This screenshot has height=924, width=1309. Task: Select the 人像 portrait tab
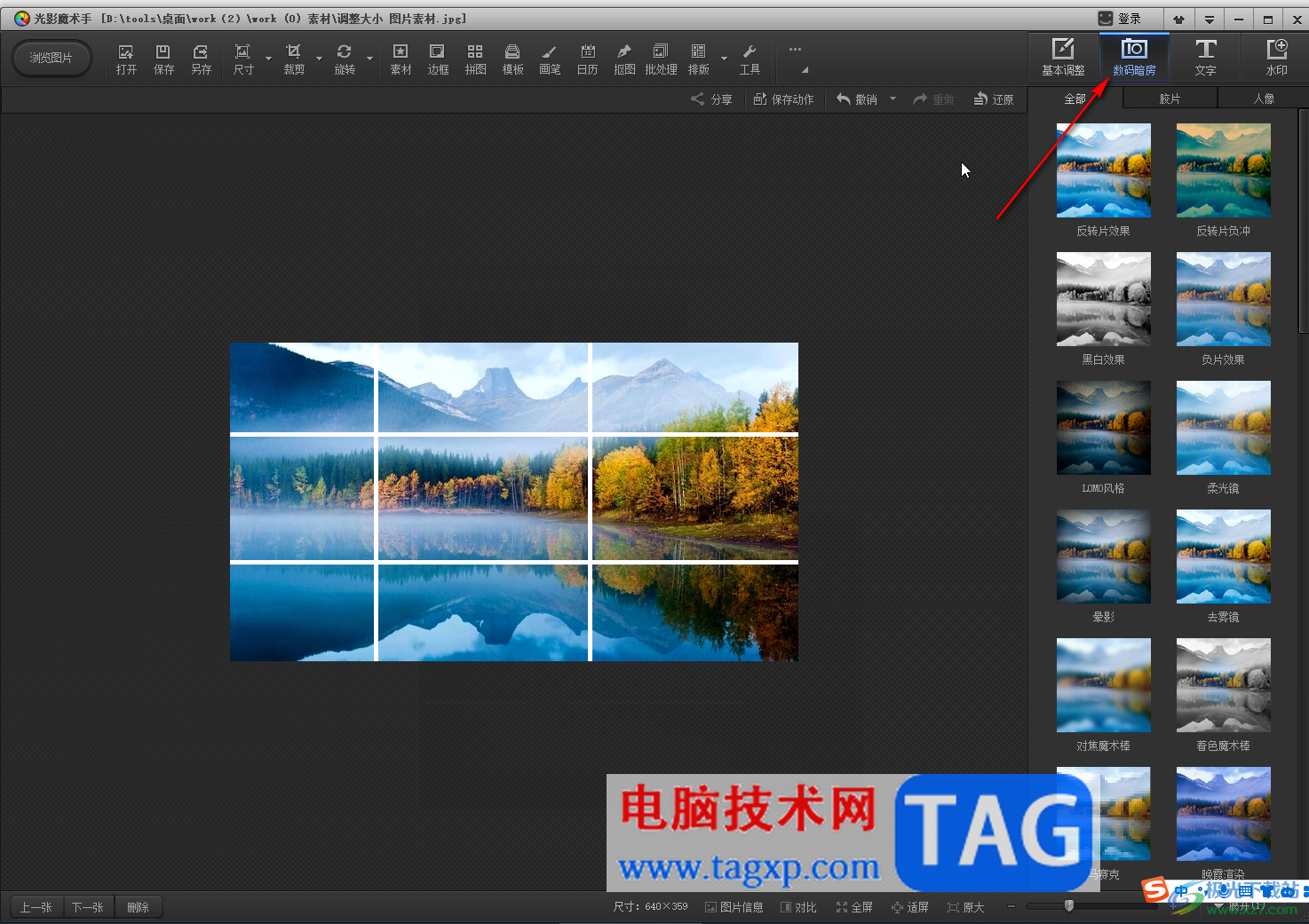[1264, 99]
